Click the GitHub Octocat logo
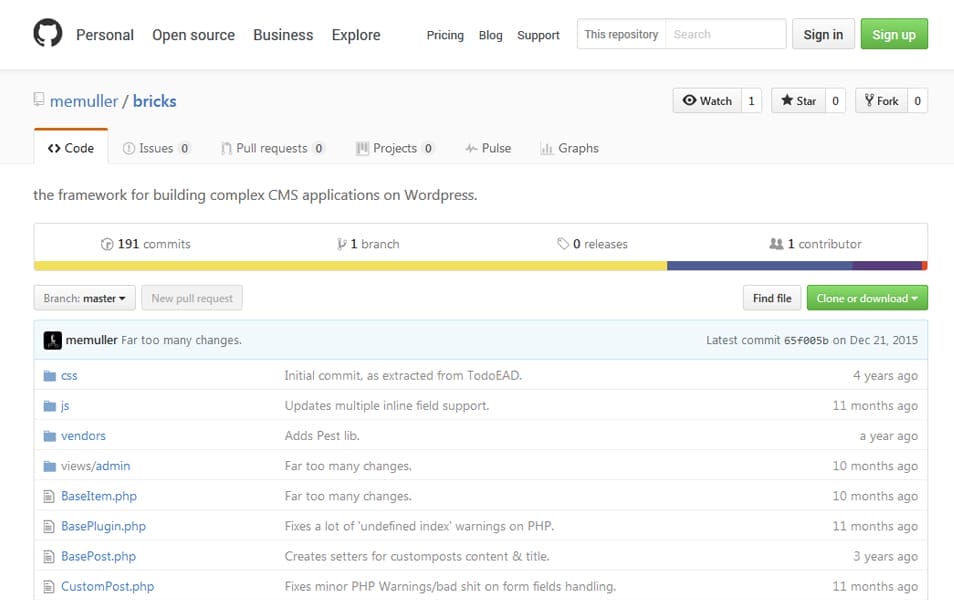The image size is (954, 600). pyautogui.click(x=47, y=33)
